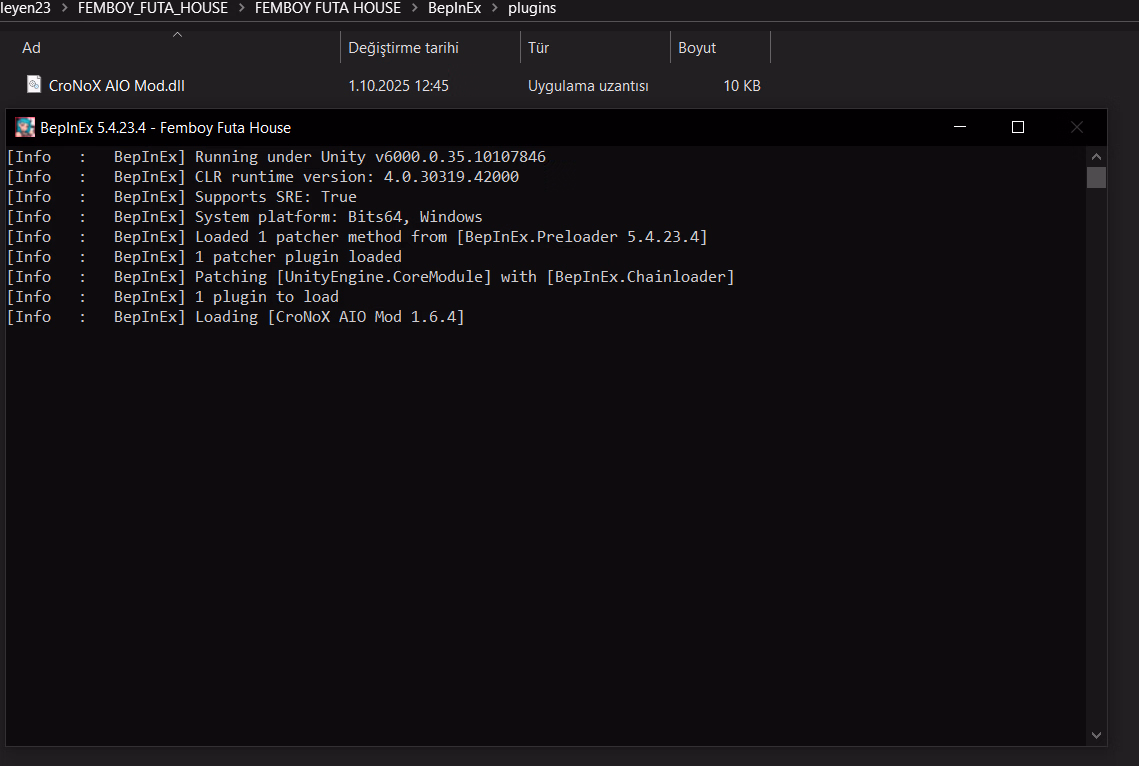The image size is (1139, 766).
Task: Close the BepInEx console window
Action: [1077, 127]
